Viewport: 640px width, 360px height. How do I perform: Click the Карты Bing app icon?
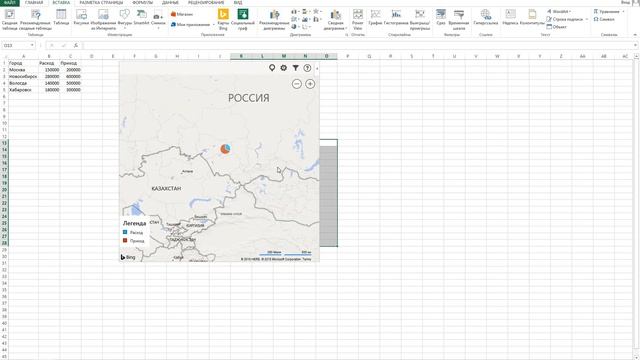pyautogui.click(x=223, y=19)
